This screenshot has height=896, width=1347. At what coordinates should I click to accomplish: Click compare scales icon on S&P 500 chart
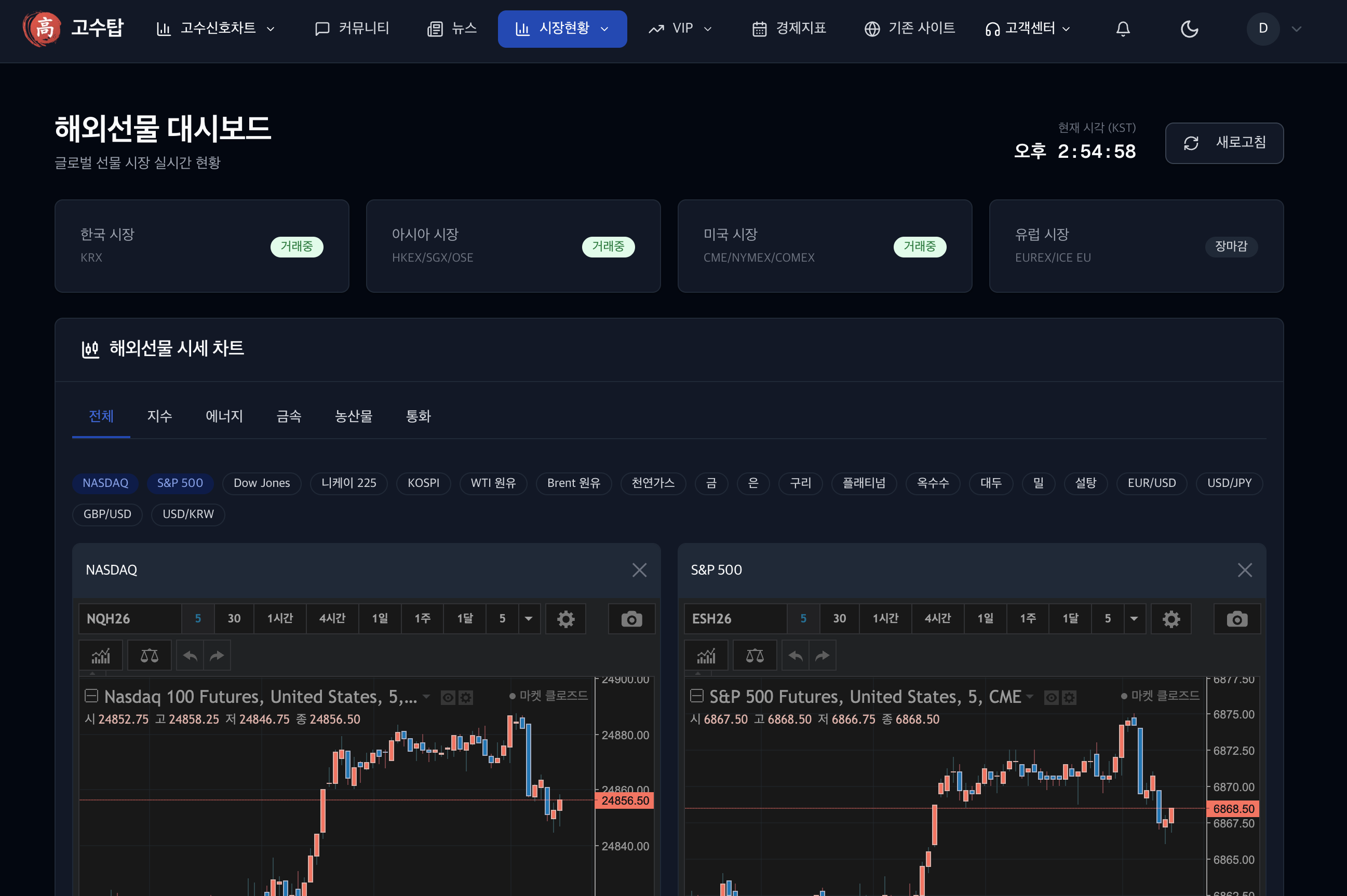pyautogui.click(x=755, y=656)
